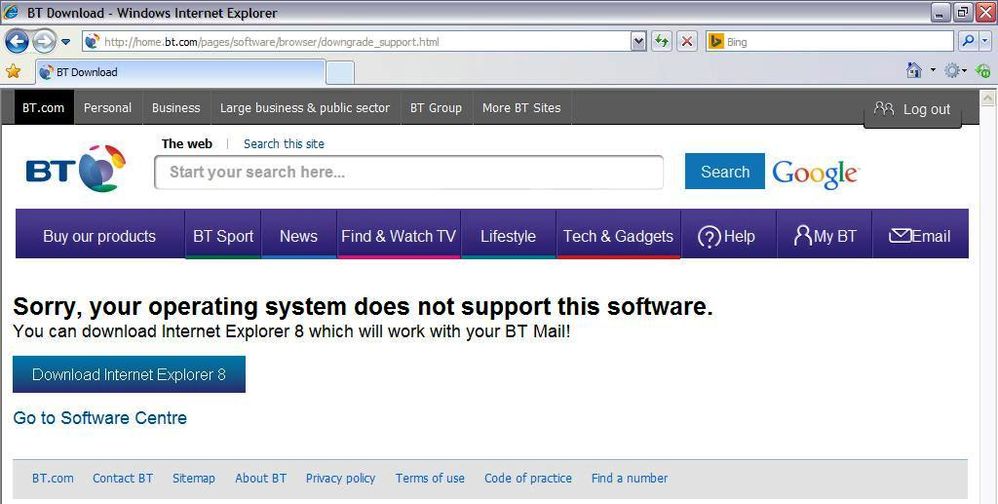The width and height of the screenshot is (998, 504).
Task: Click the blue Search button
Action: [x=725, y=171]
